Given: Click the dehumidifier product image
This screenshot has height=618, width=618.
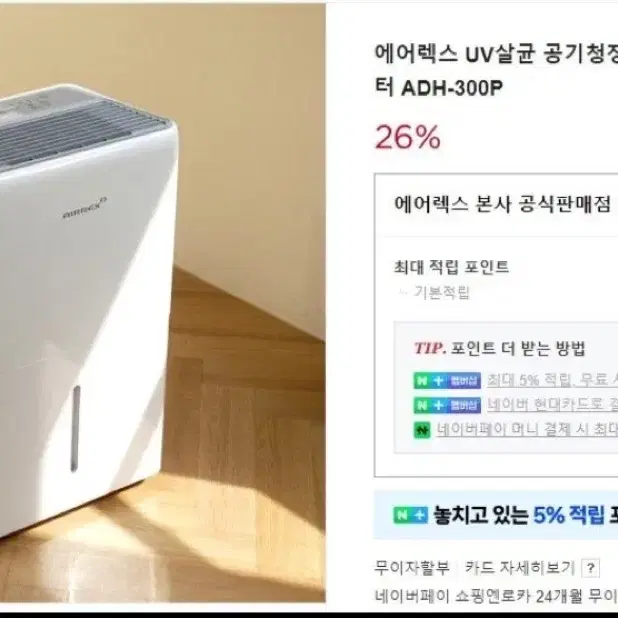Looking at the screenshot, I should (163, 302).
